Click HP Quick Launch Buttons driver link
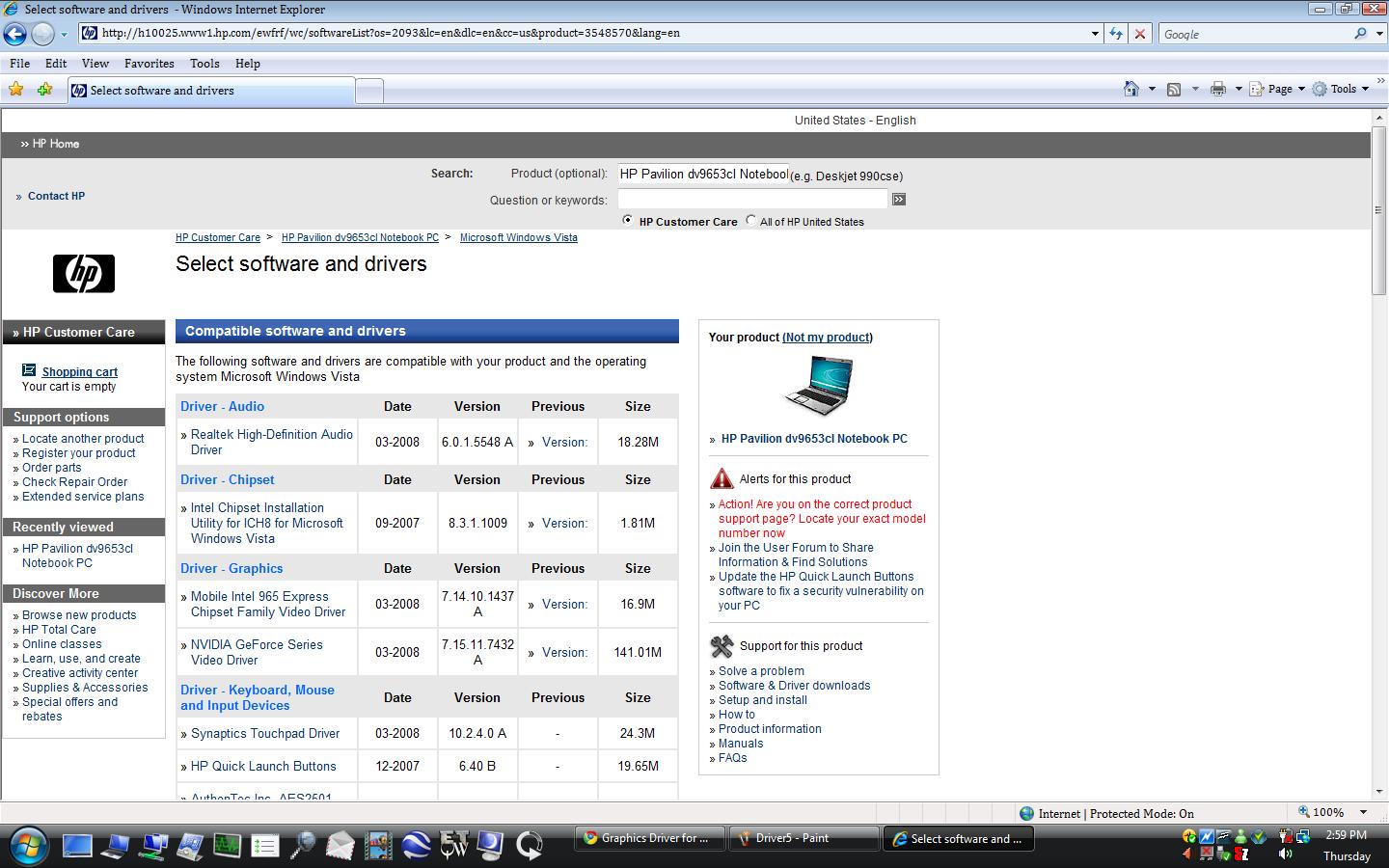1389x868 pixels. click(x=263, y=766)
